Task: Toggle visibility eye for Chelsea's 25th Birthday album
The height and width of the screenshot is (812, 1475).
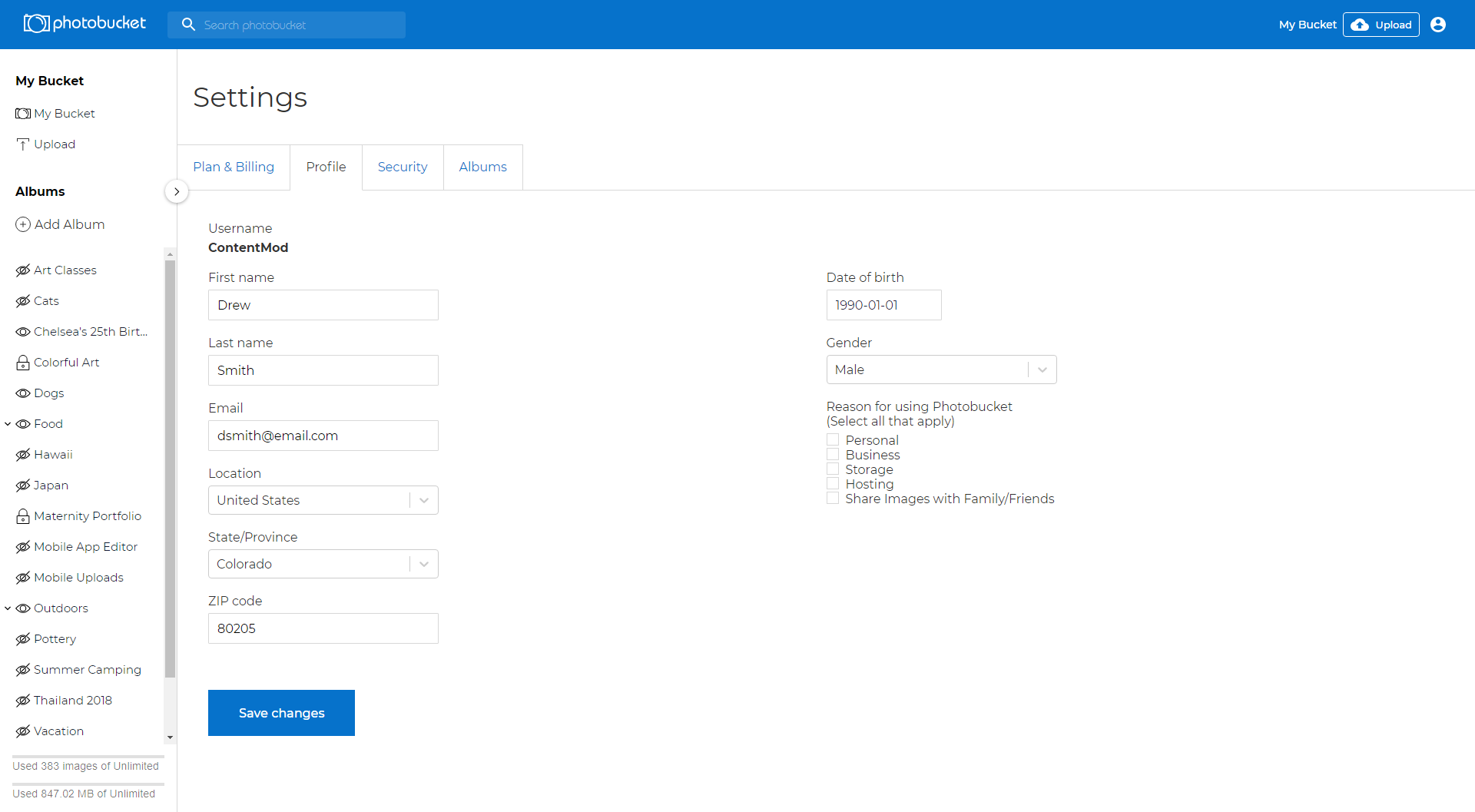Action: click(23, 332)
